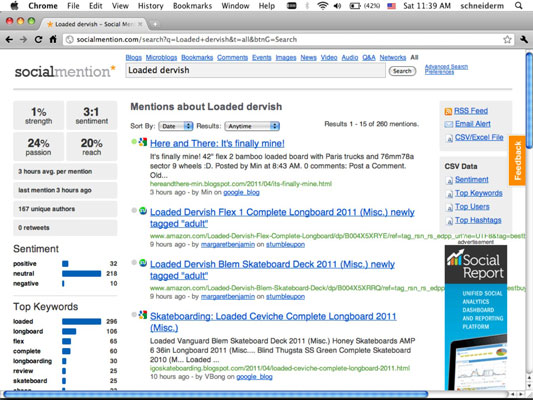Image resolution: width=533 pixels, height=400 pixels.
Task: Click the socialmention logo
Action: click(x=65, y=71)
